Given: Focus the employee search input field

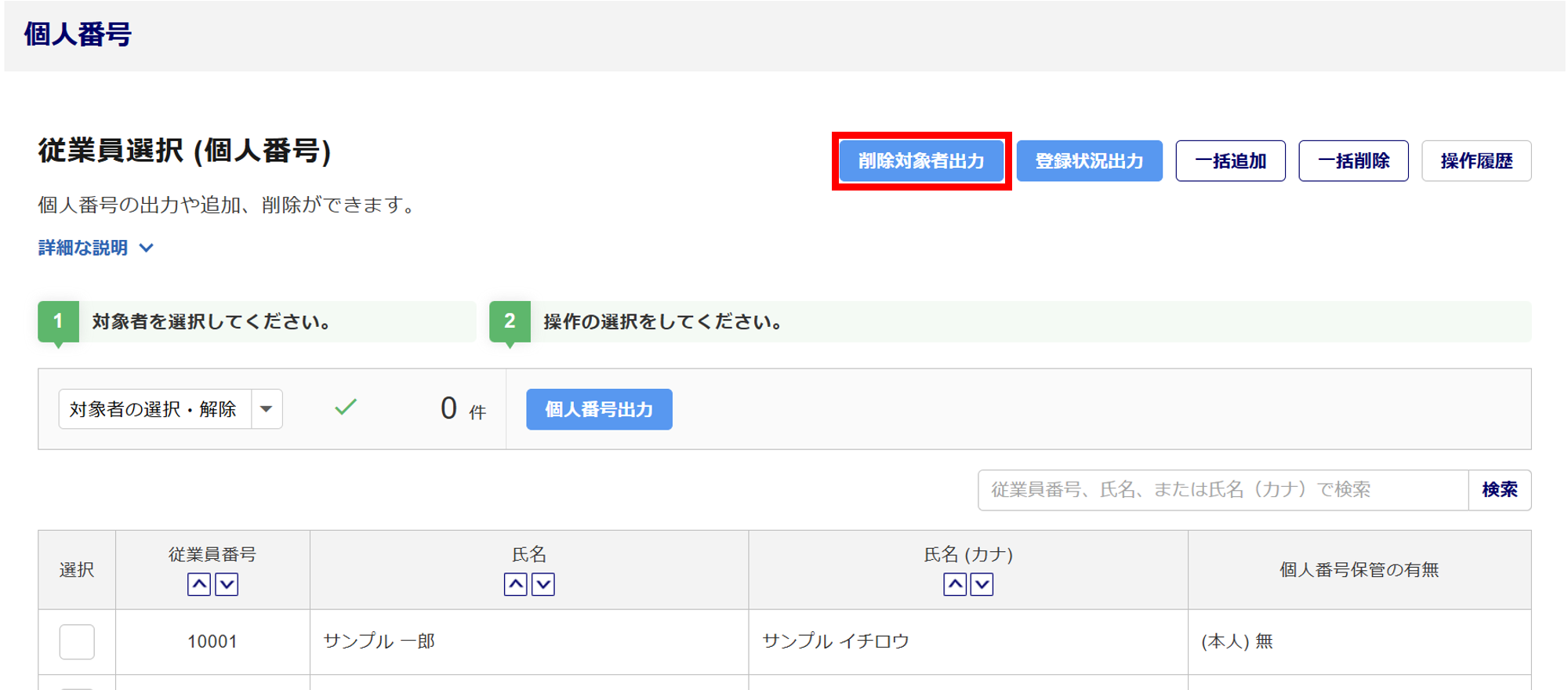Looking at the screenshot, I should tap(1222, 490).
